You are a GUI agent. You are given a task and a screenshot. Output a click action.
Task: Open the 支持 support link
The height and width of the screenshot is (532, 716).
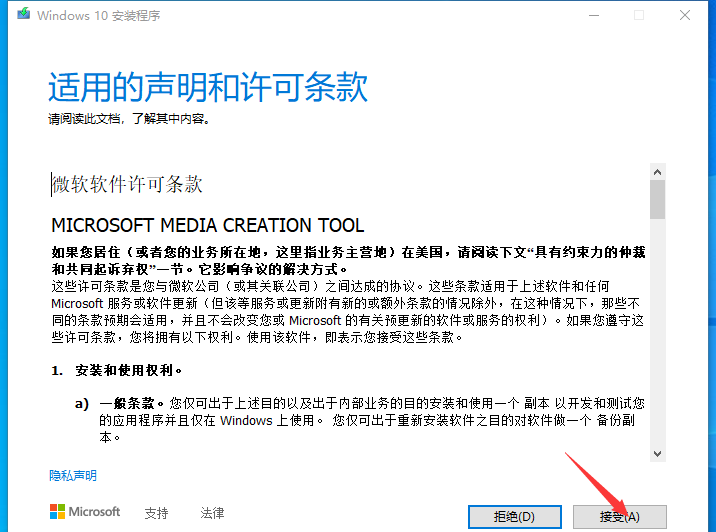(x=157, y=513)
